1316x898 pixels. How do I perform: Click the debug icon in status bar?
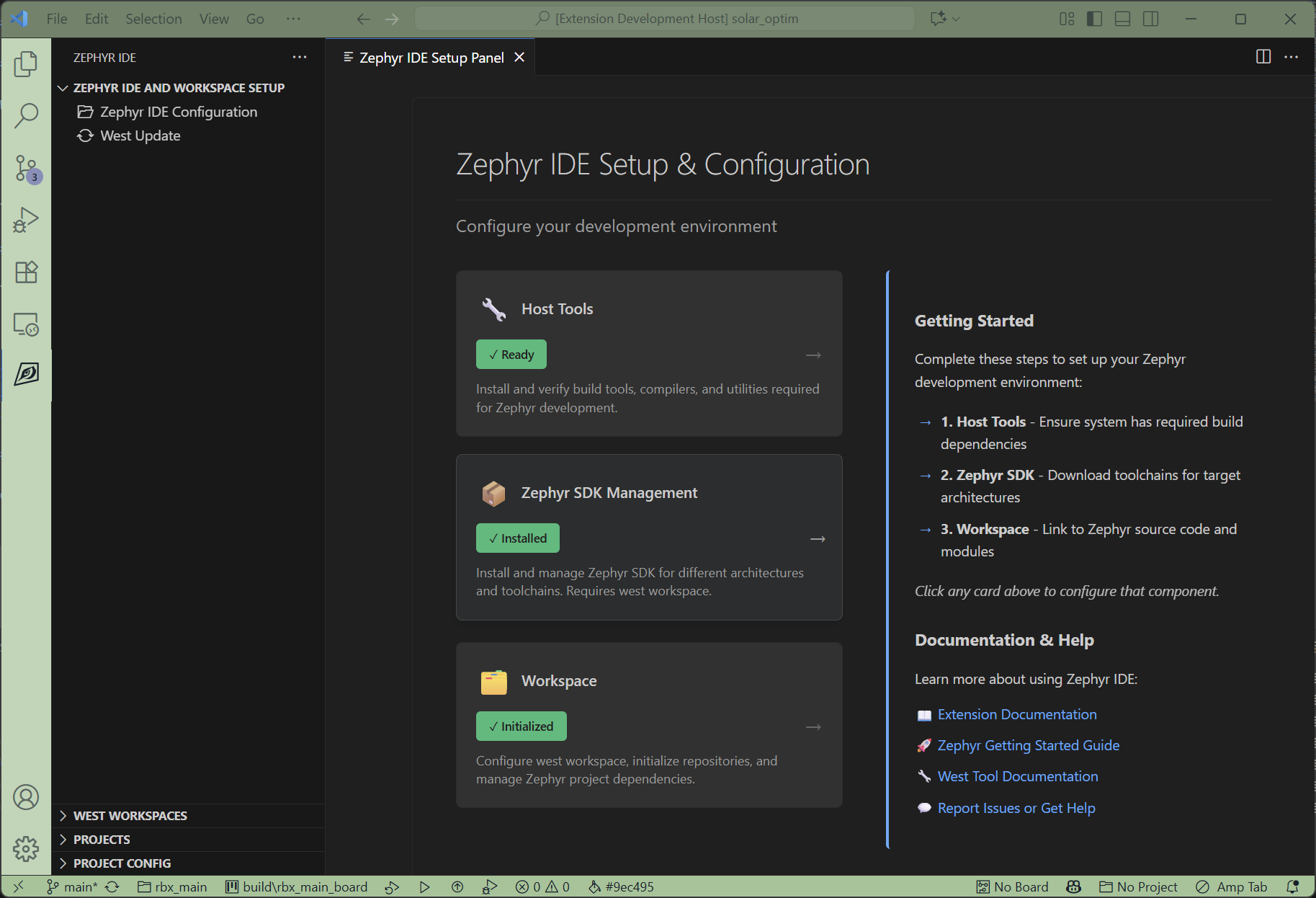(x=490, y=886)
